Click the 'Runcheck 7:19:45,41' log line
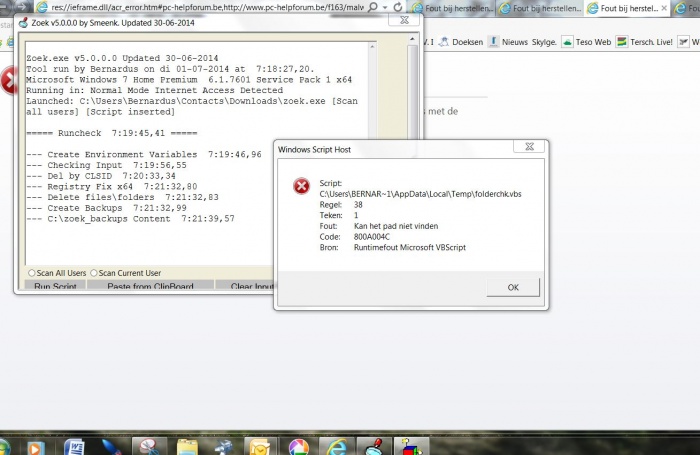Viewport: 700px width, 455px height. 112,133
